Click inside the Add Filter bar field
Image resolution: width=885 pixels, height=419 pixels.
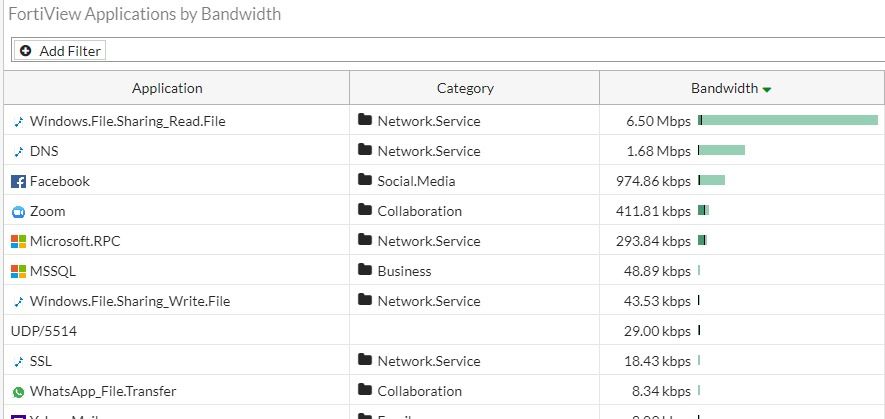tap(490, 50)
